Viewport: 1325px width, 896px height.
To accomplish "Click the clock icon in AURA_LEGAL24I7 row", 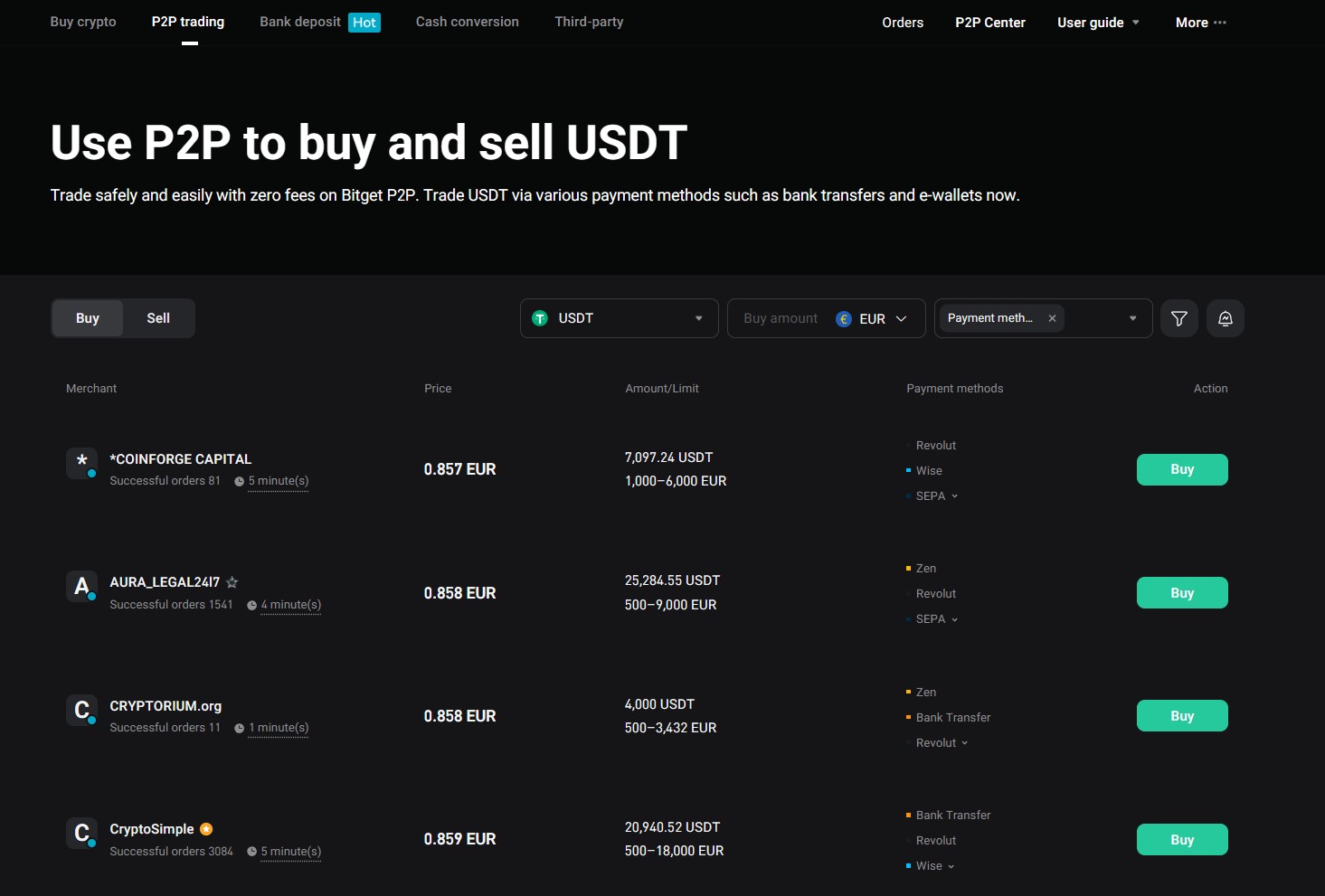I will pos(251,605).
